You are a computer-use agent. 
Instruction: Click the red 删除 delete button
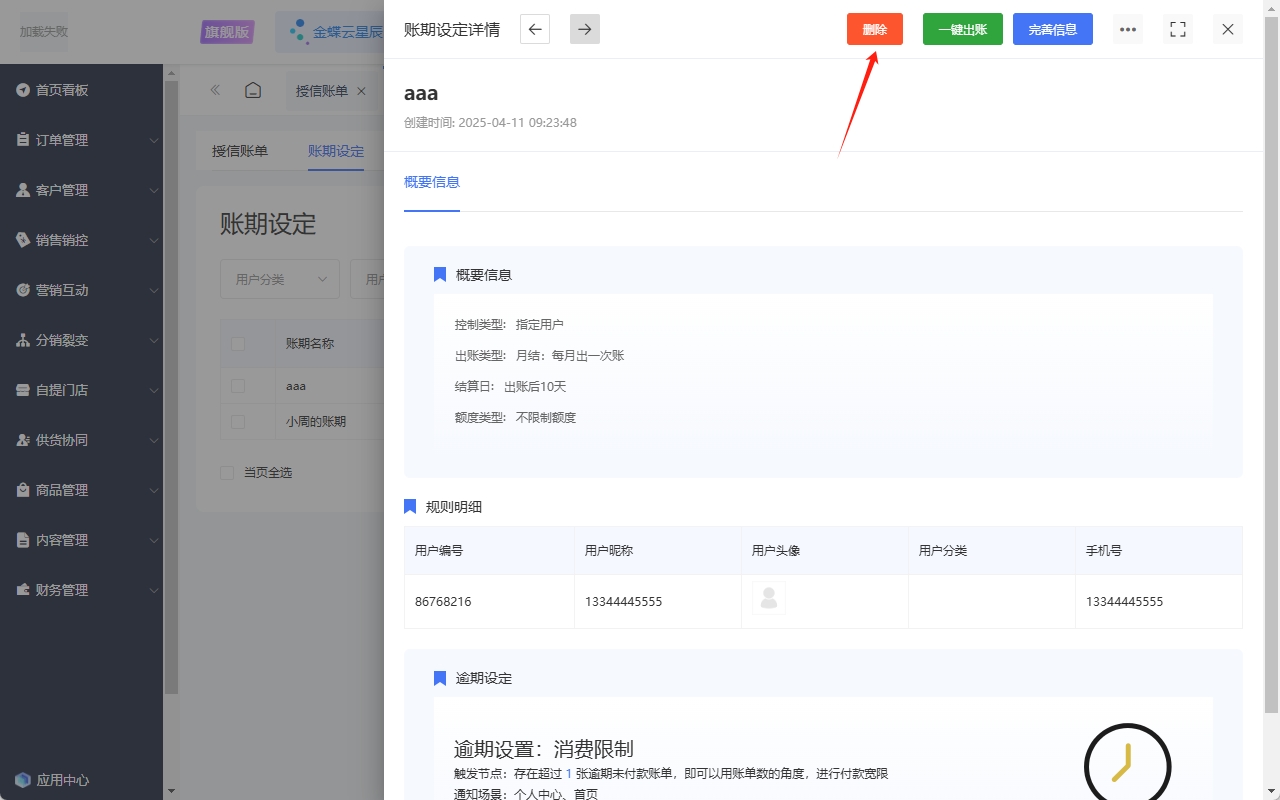[x=874, y=29]
